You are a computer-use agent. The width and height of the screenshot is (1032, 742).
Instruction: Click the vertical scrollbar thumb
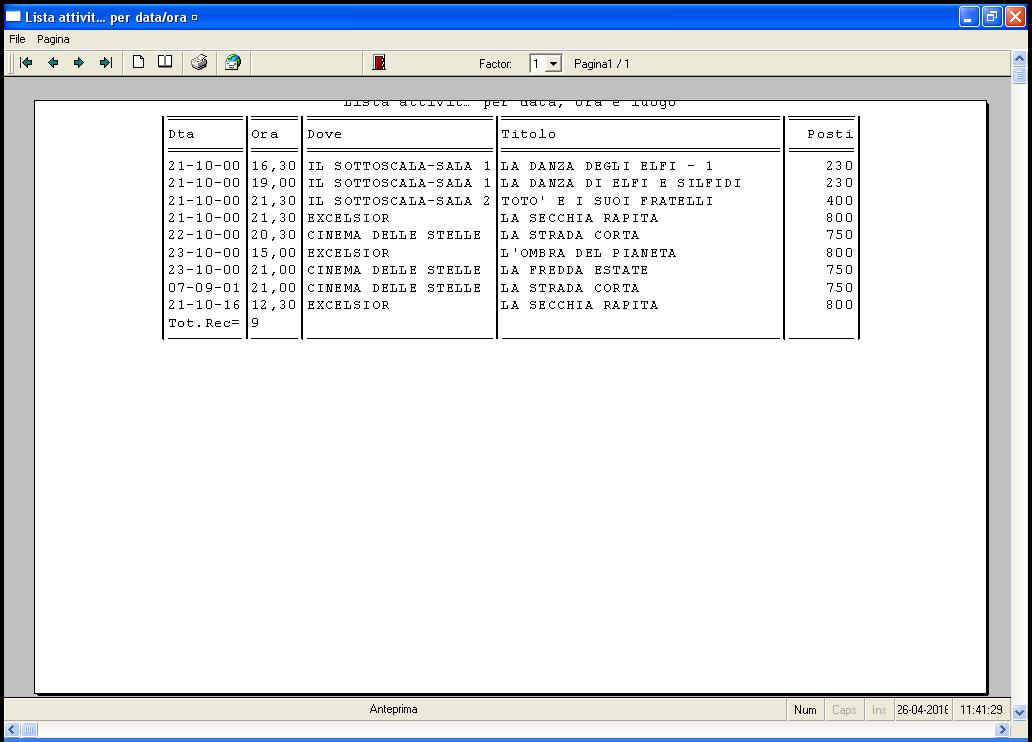coord(1019,75)
